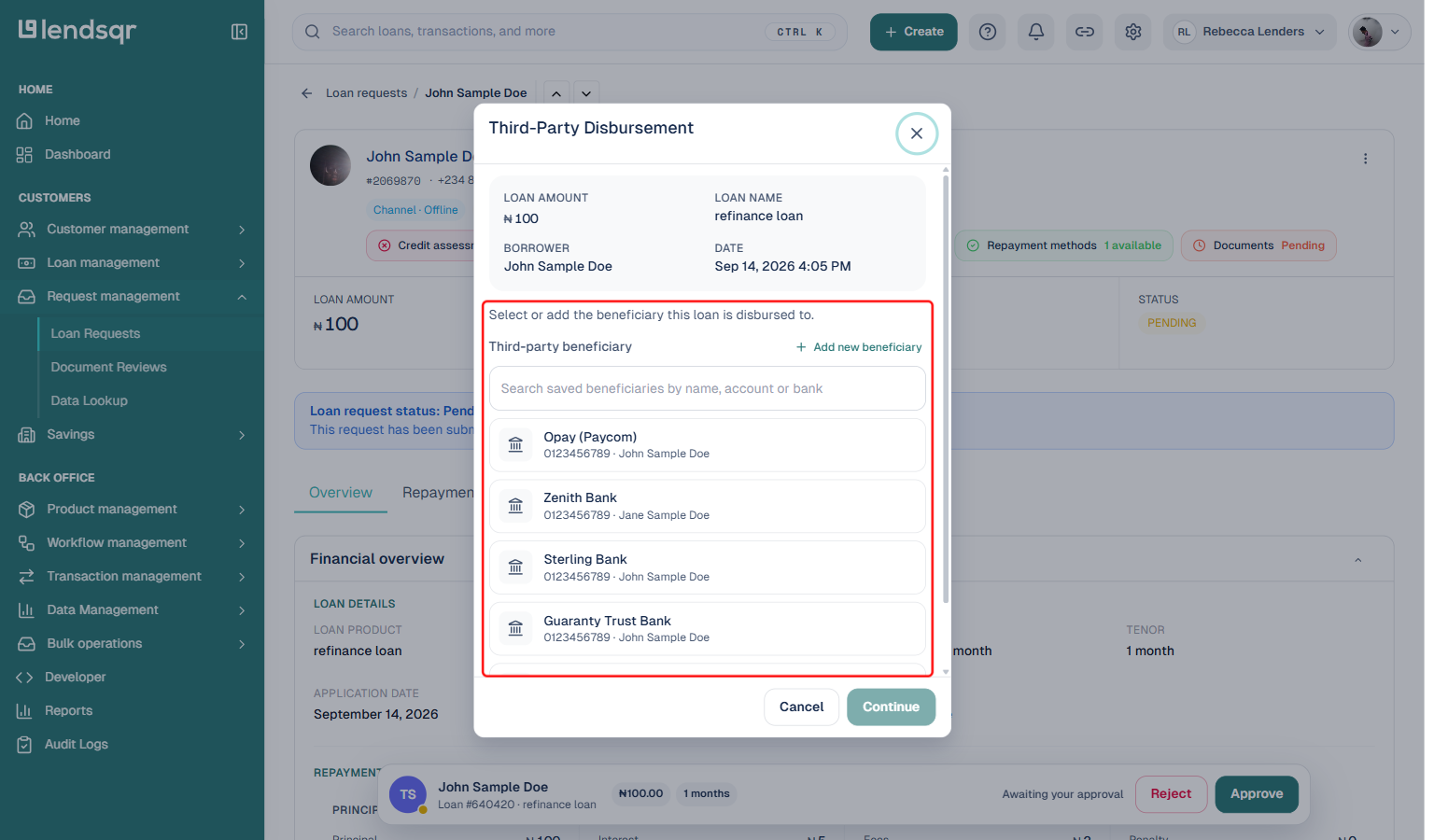Click the bank icon for Opay (Paycom)
This screenshot has height=840, width=1434.
point(515,445)
